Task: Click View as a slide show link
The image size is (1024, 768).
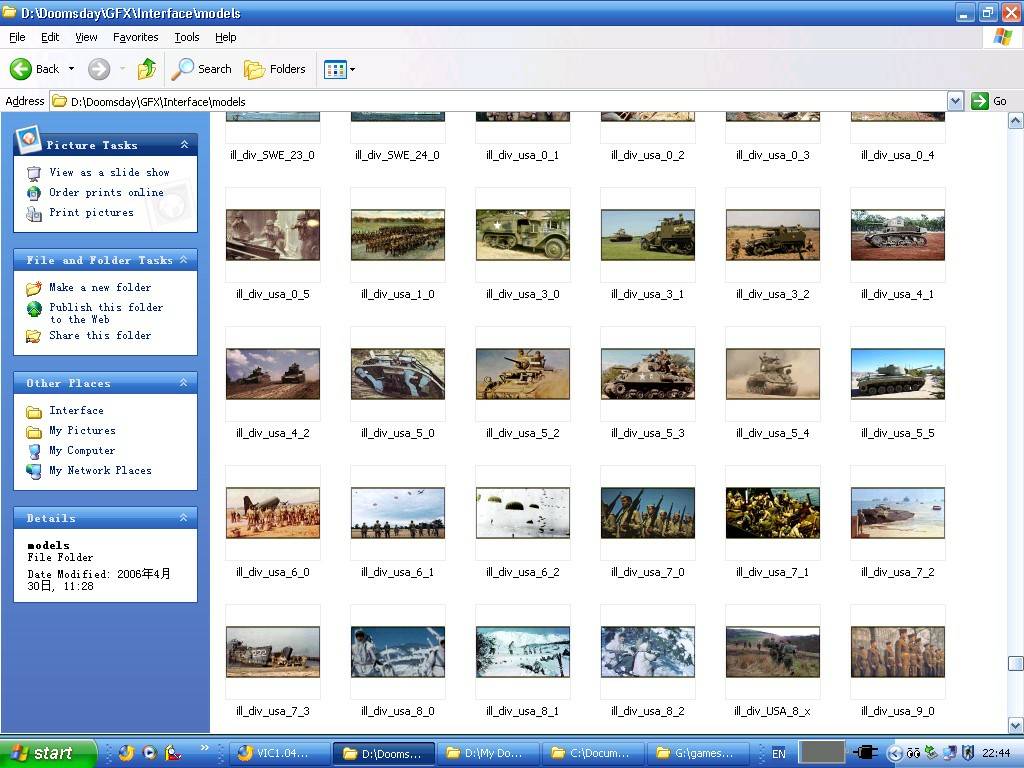Action: pyautogui.click(x=109, y=172)
